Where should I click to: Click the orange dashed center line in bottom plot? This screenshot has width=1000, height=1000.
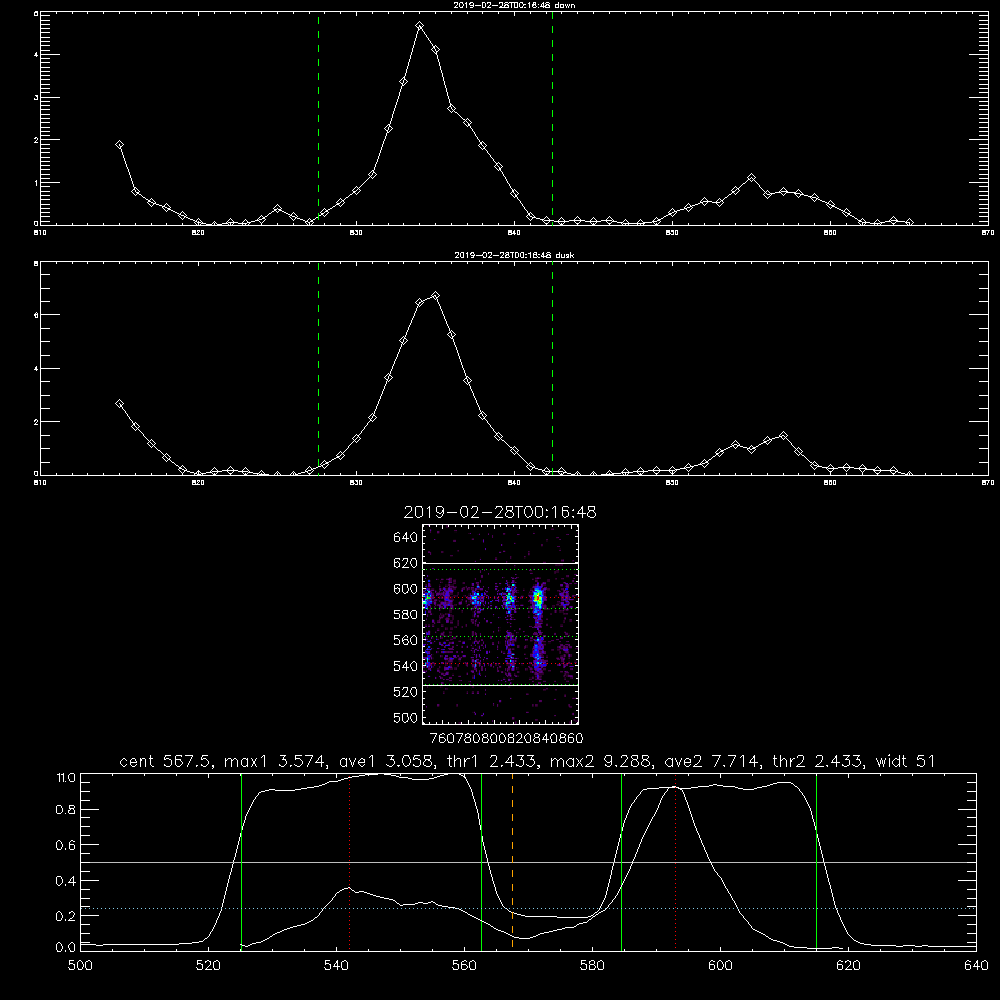click(513, 862)
